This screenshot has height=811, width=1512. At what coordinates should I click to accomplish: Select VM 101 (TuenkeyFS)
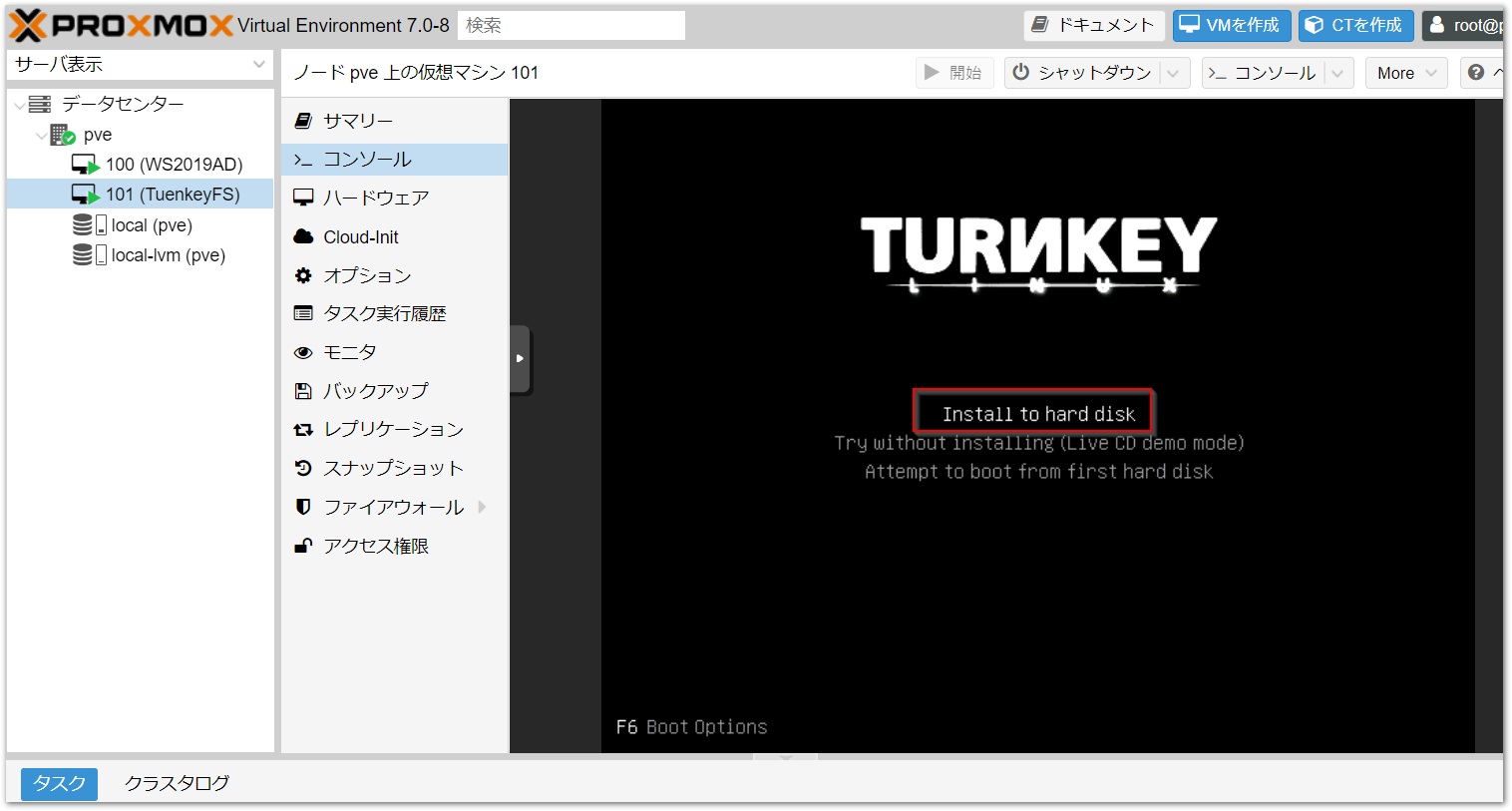coord(173,195)
